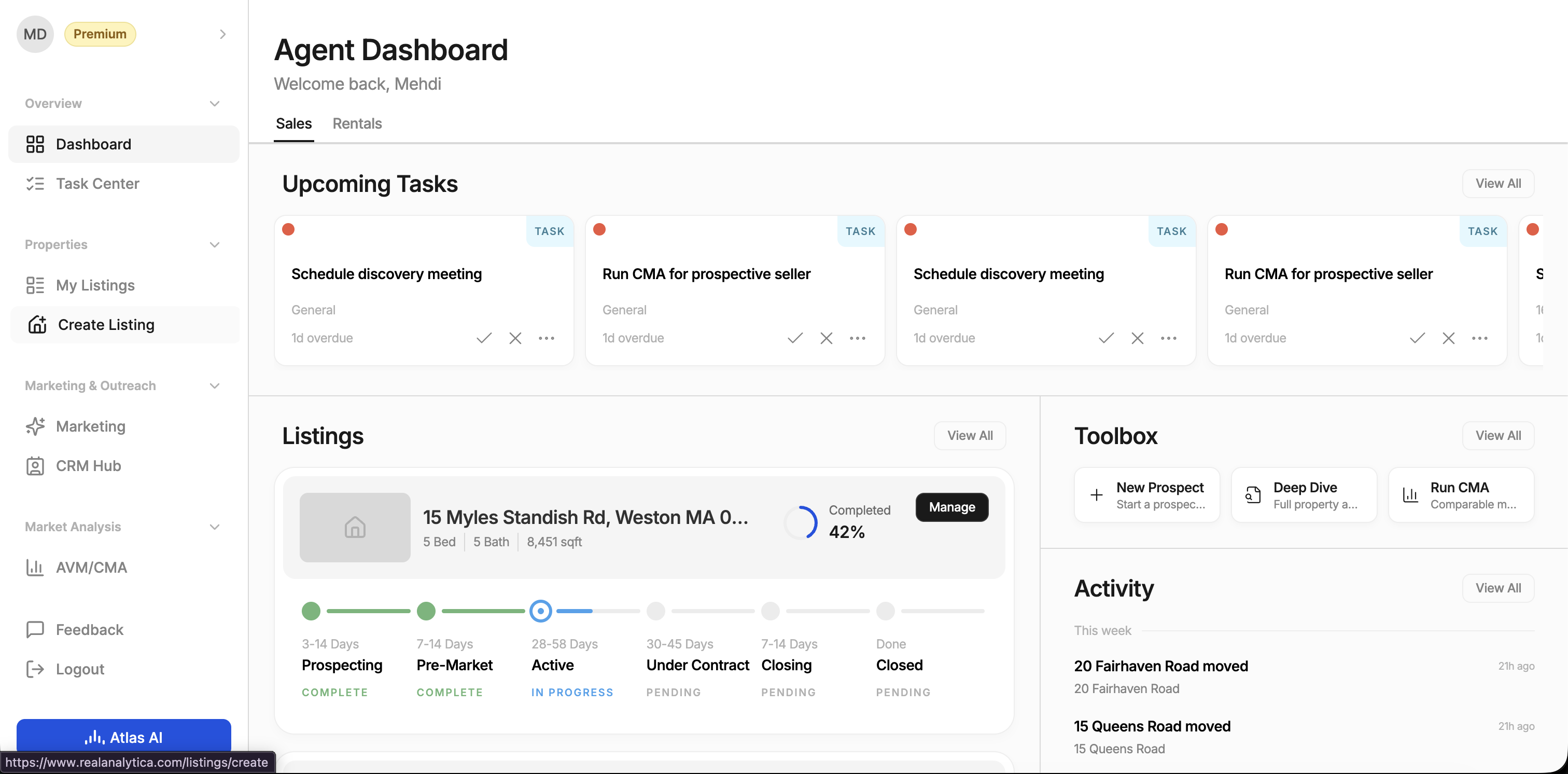Click Manage on the Myles Standish listing
1568x774 pixels.
951,507
